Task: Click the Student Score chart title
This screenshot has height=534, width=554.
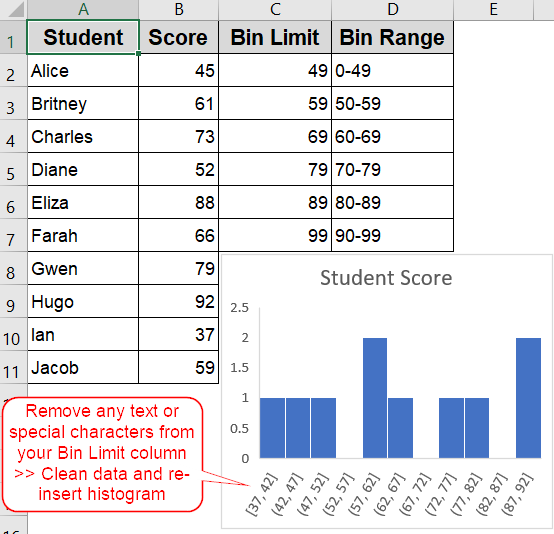Action: click(386, 278)
